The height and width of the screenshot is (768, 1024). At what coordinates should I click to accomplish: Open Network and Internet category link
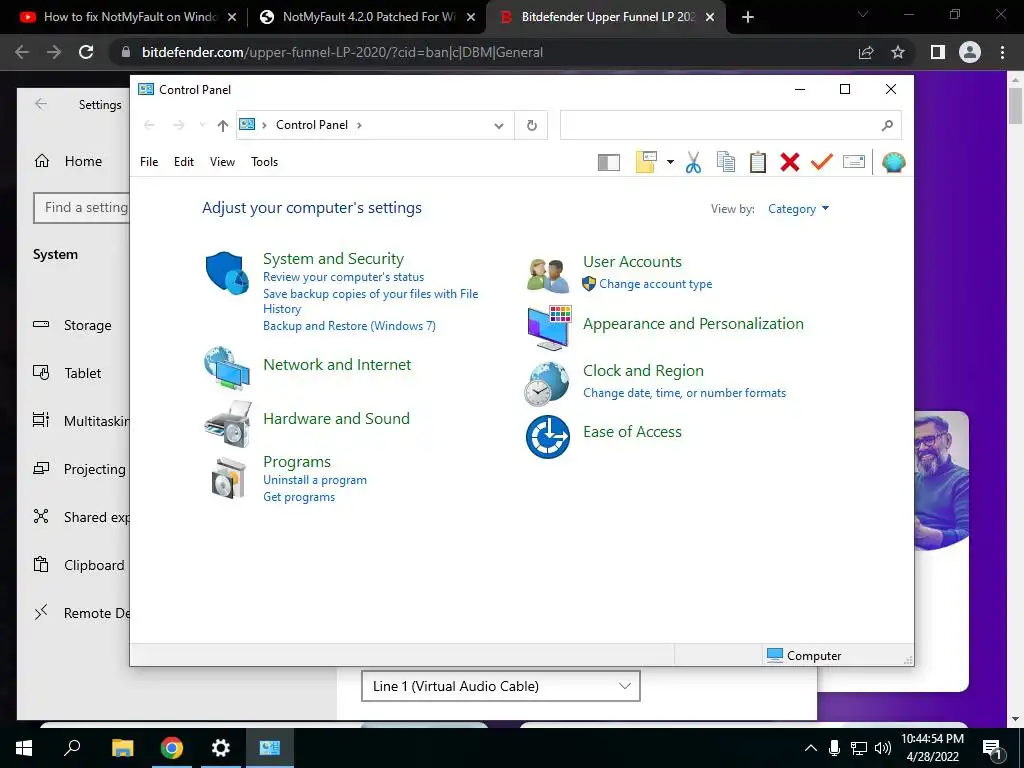tap(337, 364)
